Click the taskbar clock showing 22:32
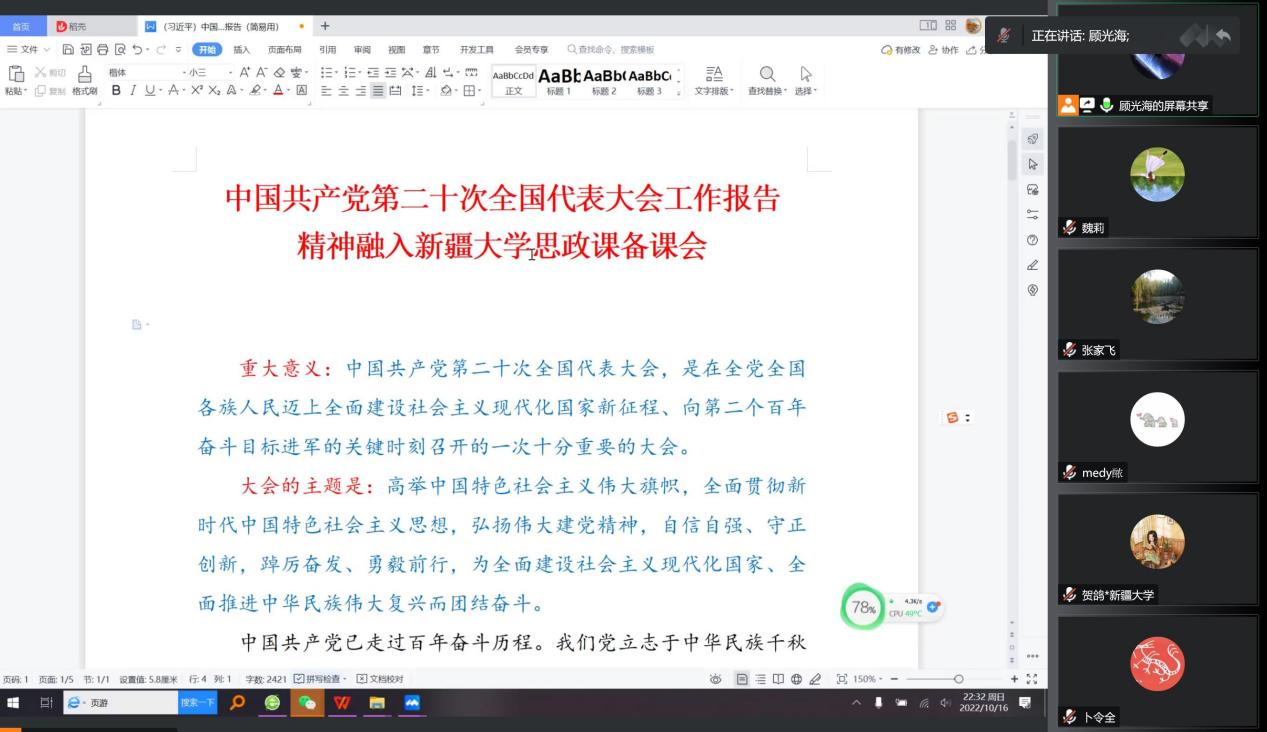 click(983, 703)
